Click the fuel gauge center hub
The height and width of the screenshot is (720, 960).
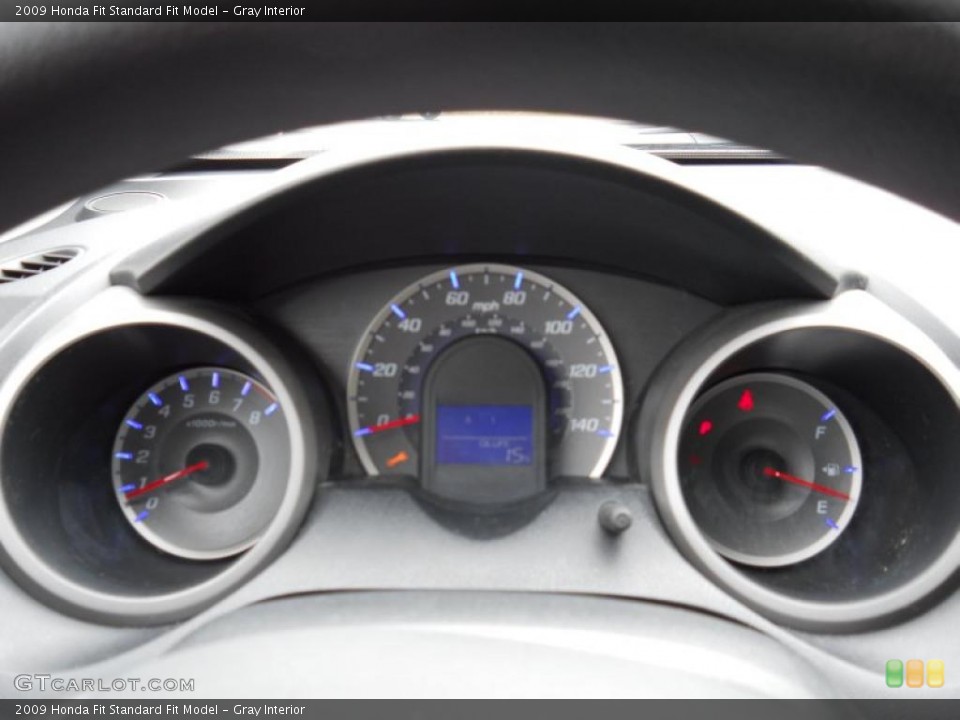[x=762, y=471]
